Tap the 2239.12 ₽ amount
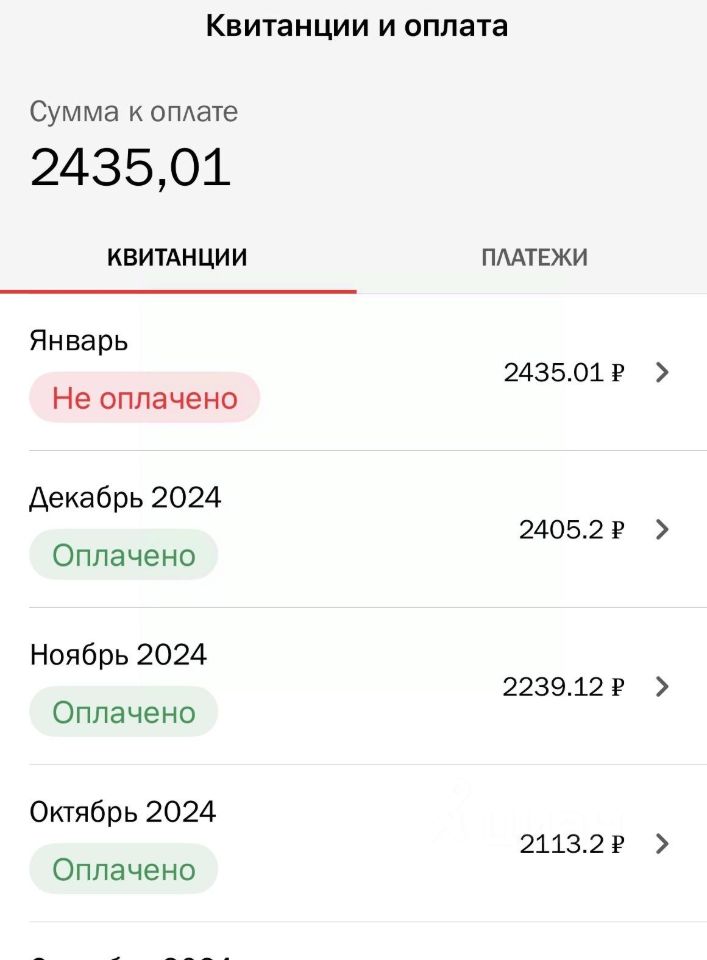The width and height of the screenshot is (707, 960). [564, 687]
